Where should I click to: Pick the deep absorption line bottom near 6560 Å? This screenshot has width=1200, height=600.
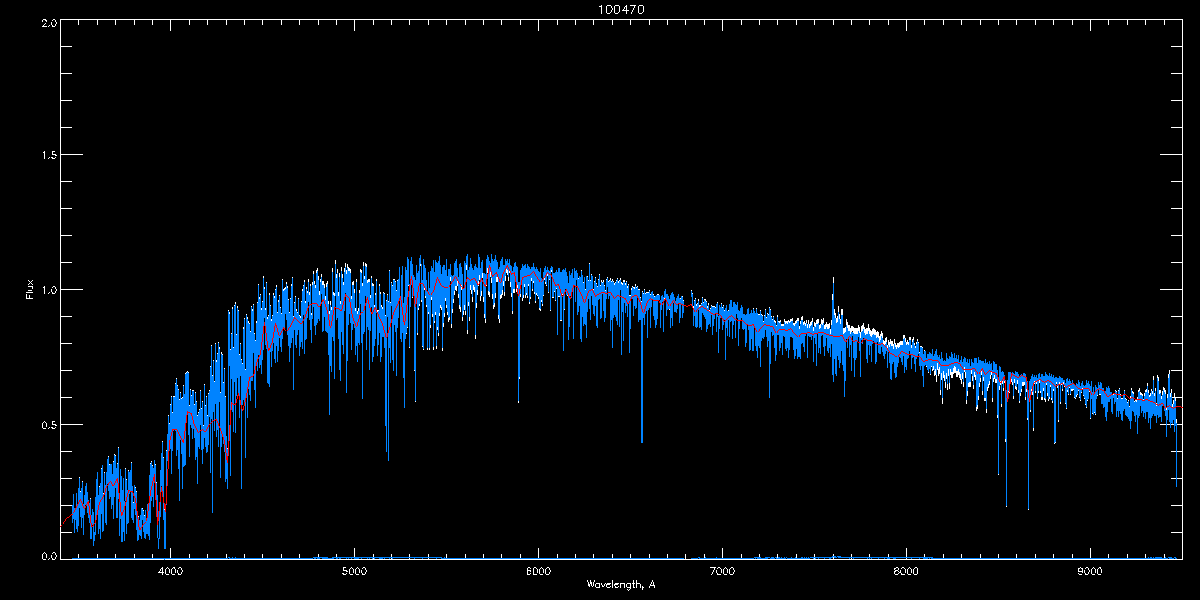(x=642, y=441)
